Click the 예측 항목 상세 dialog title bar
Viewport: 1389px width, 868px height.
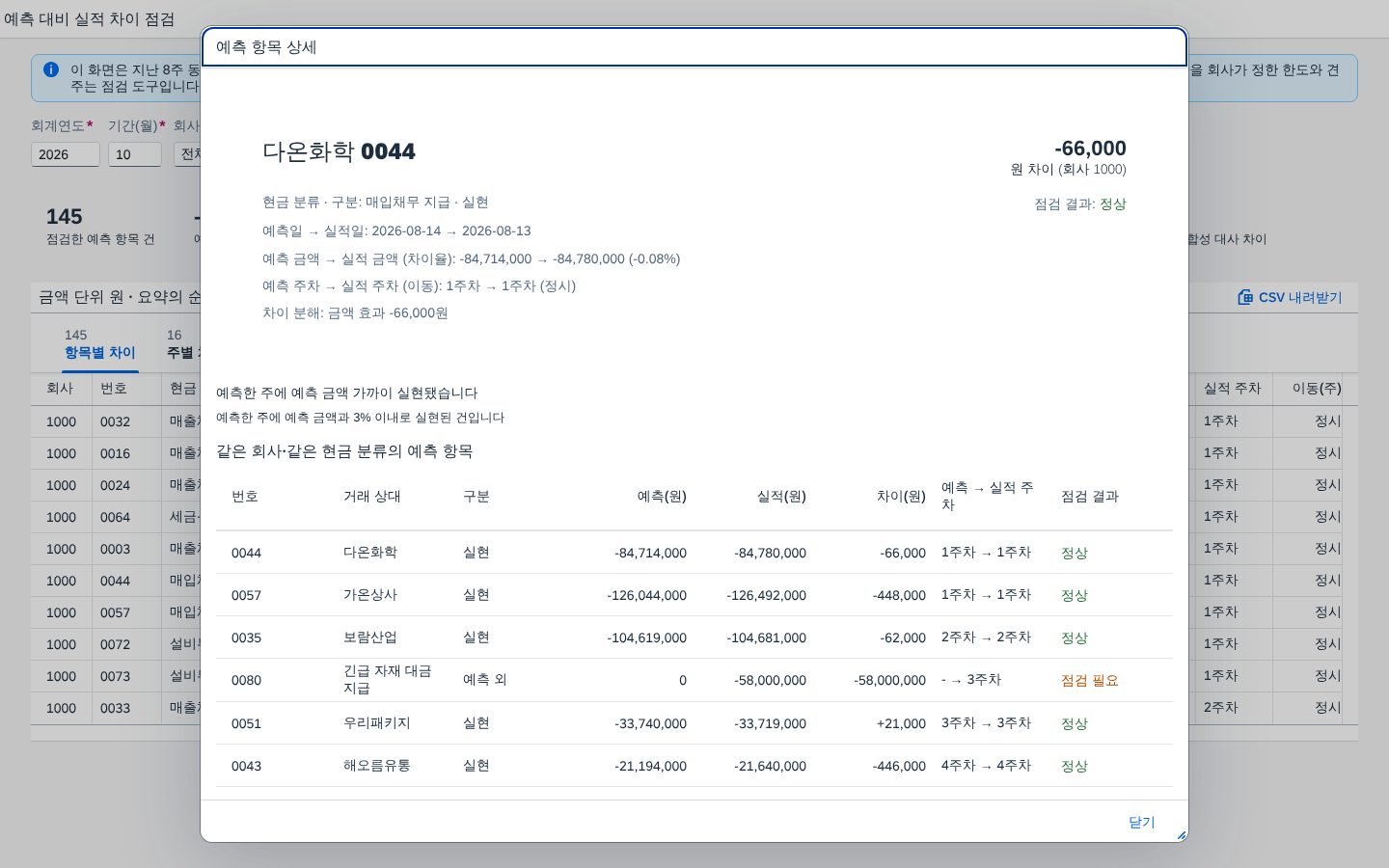(x=694, y=47)
